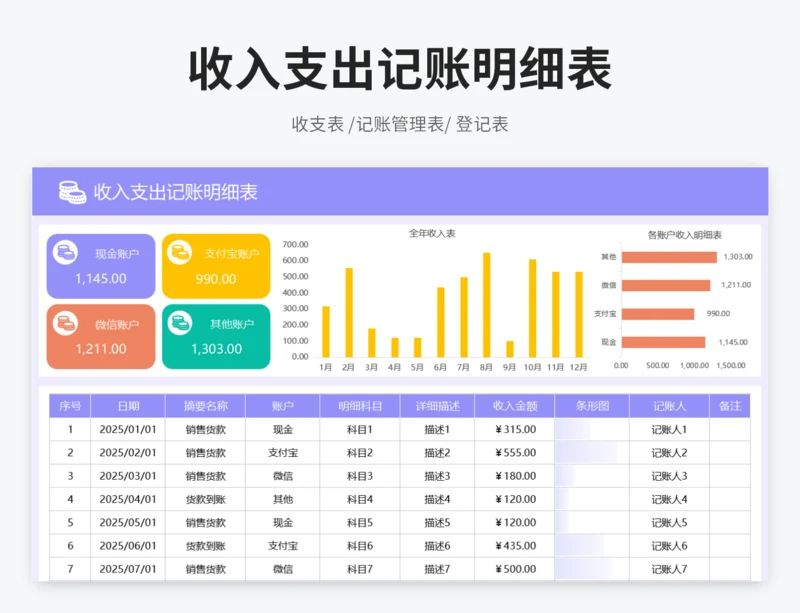
Task: Click the 支付宝 horizontal bar in account chart
Action: click(658, 314)
